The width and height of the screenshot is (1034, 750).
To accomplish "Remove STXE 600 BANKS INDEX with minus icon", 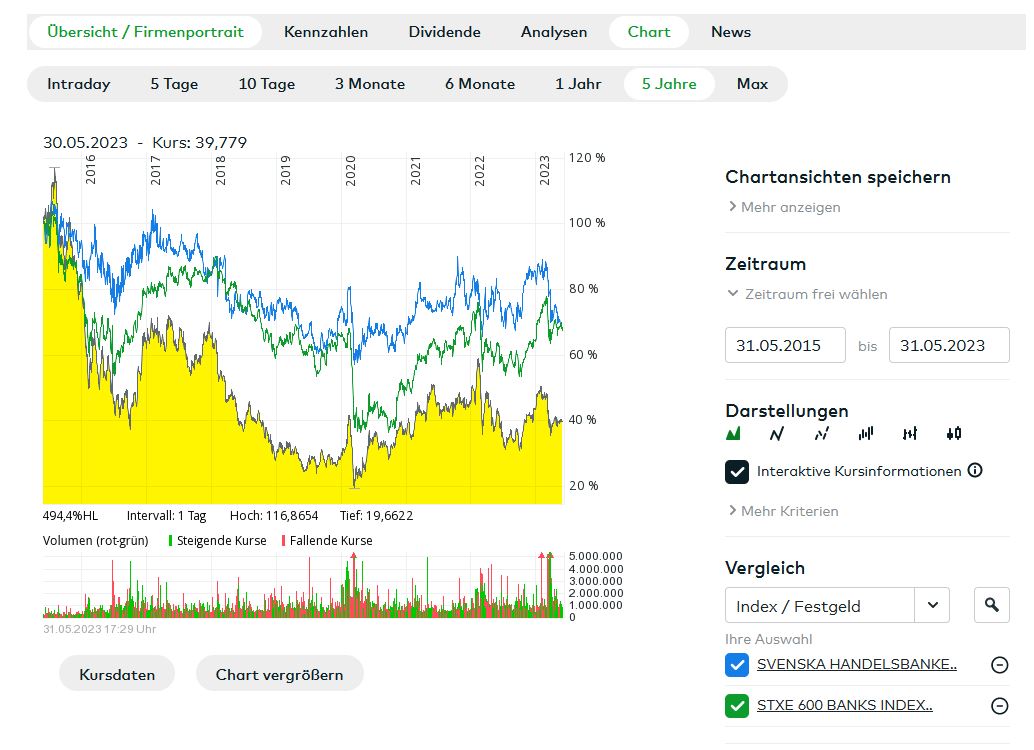I will pos(999,706).
